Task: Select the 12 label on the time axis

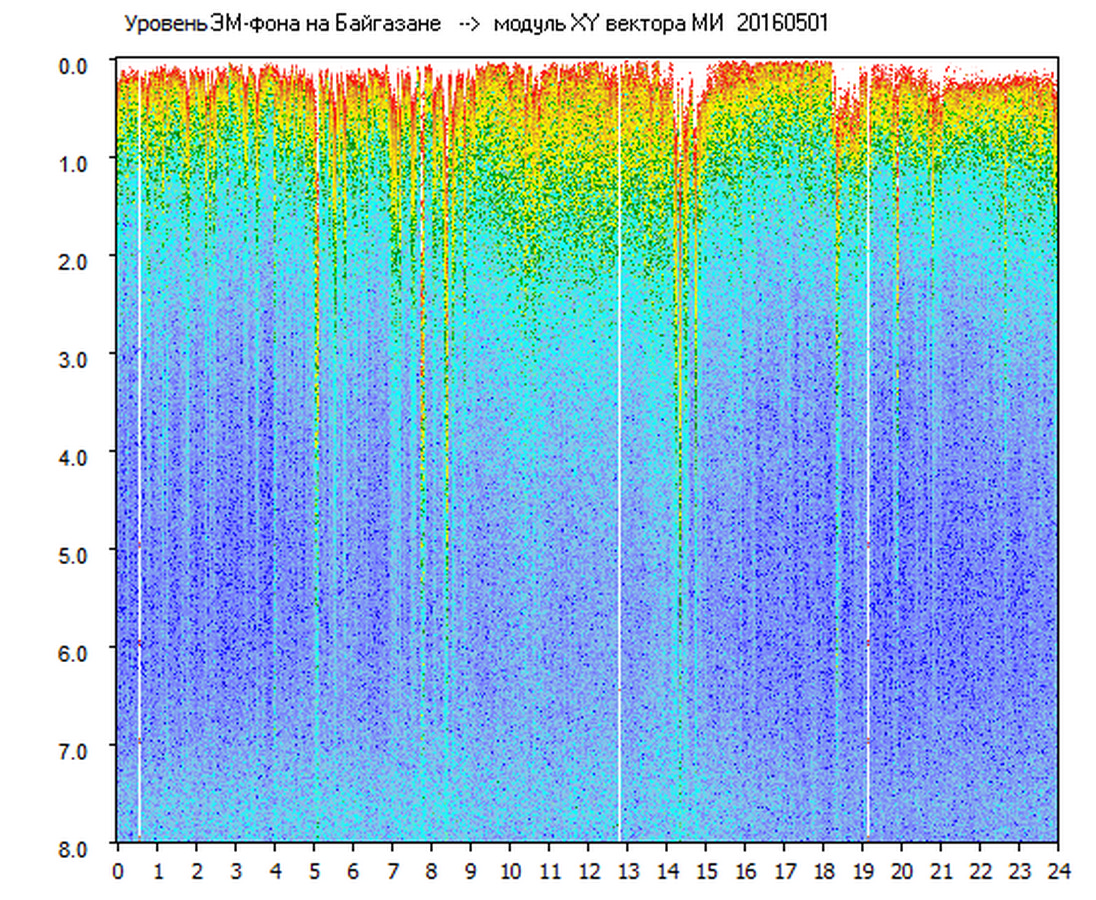Action: click(x=588, y=871)
